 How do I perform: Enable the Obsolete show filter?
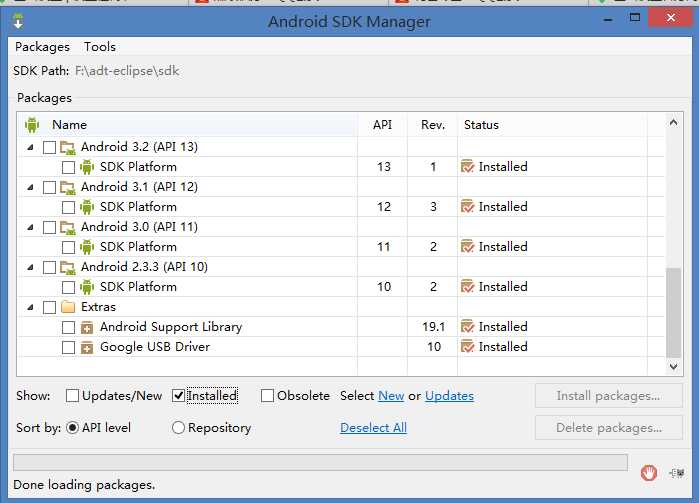(267, 396)
